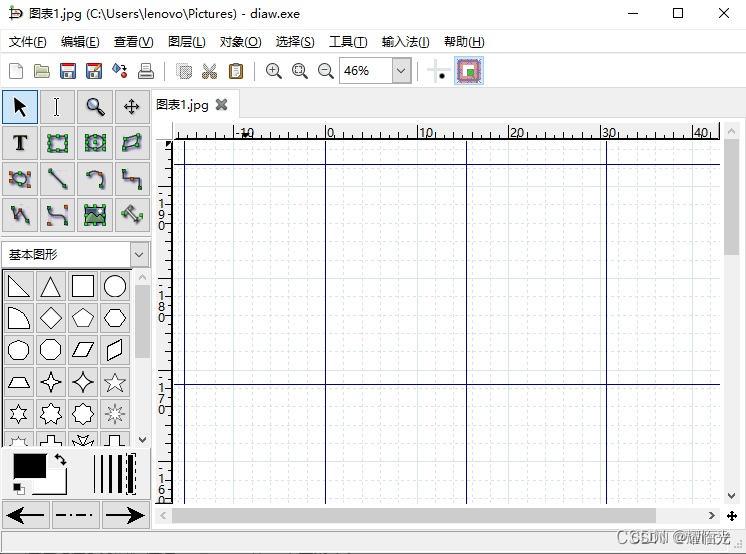This screenshot has width=746, height=554.
Task: Print the diagram
Action: (x=146, y=71)
